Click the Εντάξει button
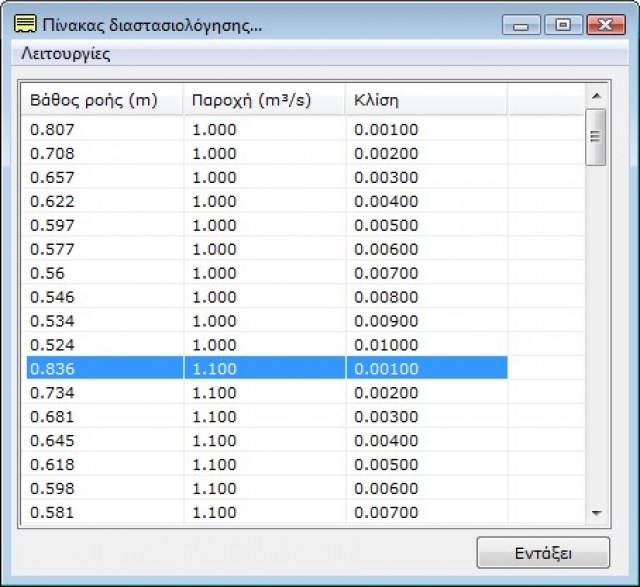Screen dimensions: 640x587 [x=542, y=552]
